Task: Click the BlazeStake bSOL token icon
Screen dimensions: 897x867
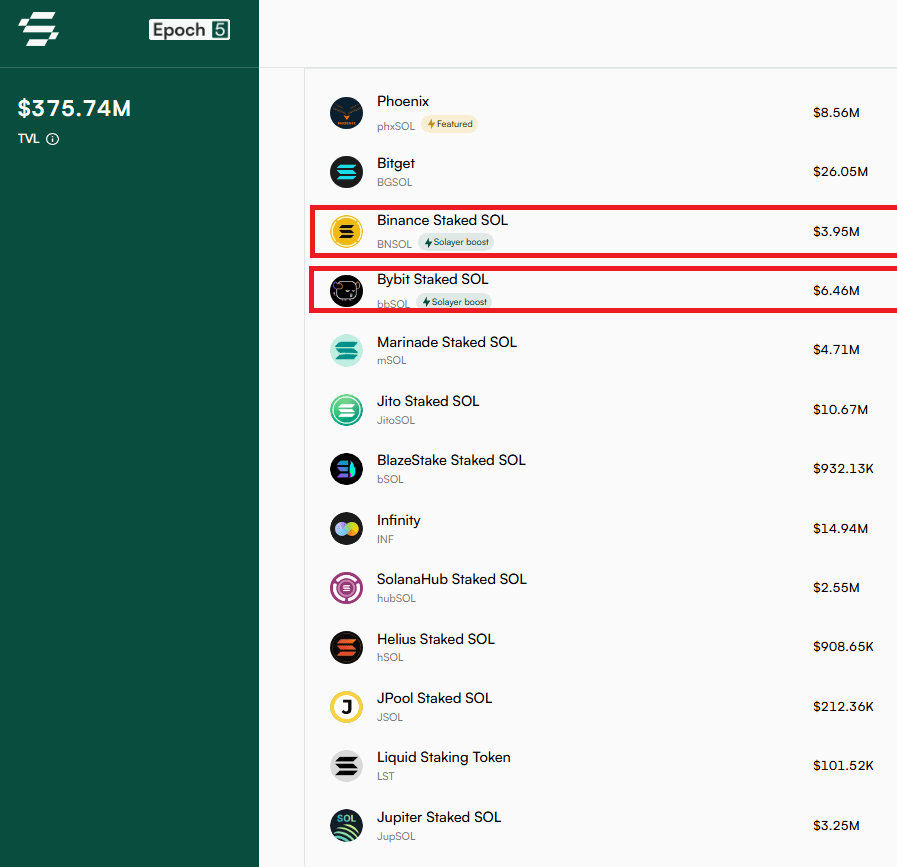Action: tap(346, 469)
